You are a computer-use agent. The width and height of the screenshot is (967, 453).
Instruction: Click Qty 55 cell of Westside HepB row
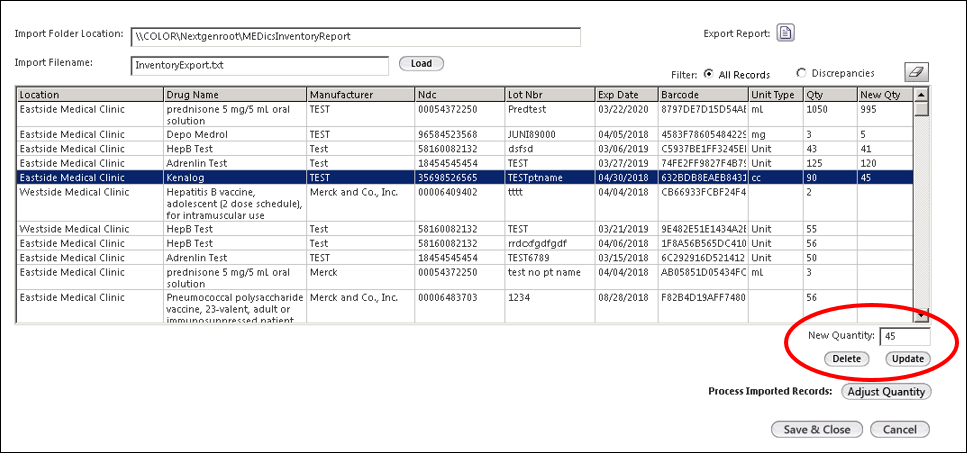click(x=830, y=229)
